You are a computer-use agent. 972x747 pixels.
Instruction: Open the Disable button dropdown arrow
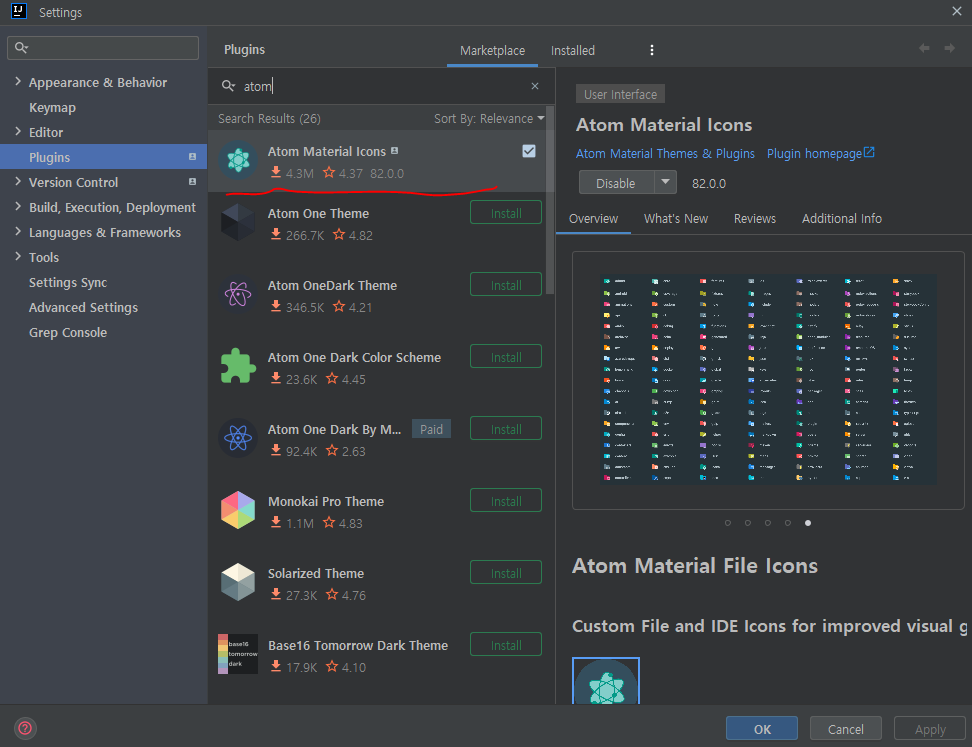coord(665,182)
